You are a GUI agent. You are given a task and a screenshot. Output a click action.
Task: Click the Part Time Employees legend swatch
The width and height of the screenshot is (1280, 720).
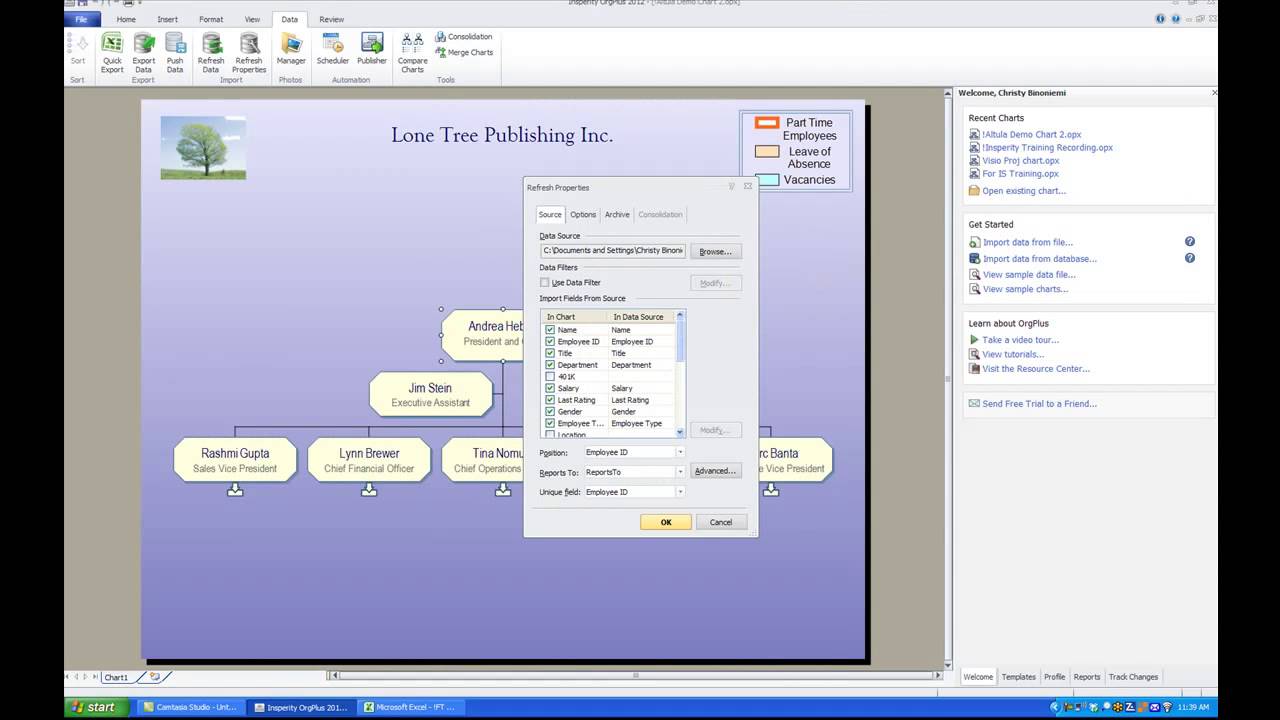[767, 123]
